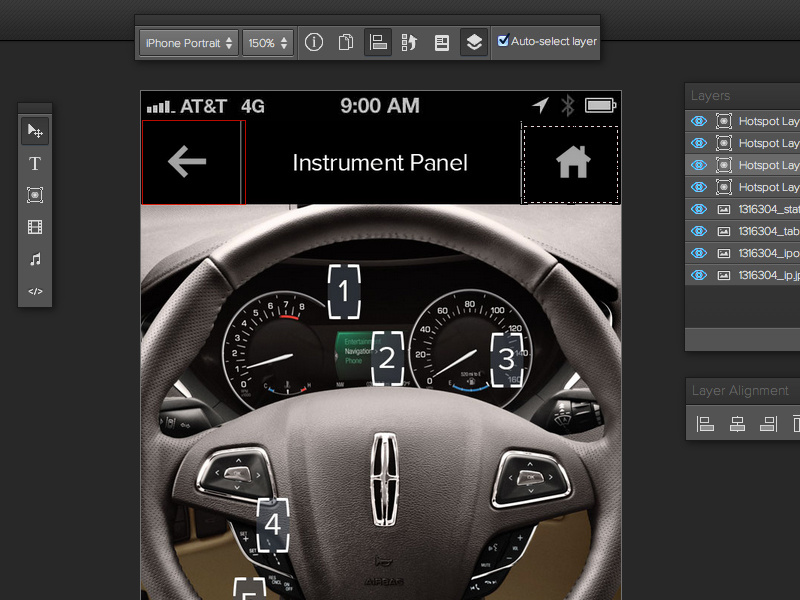This screenshot has height=600, width=800.
Task: Toggle visibility of the 1316304_ip.jpg layer
Action: tap(699, 275)
